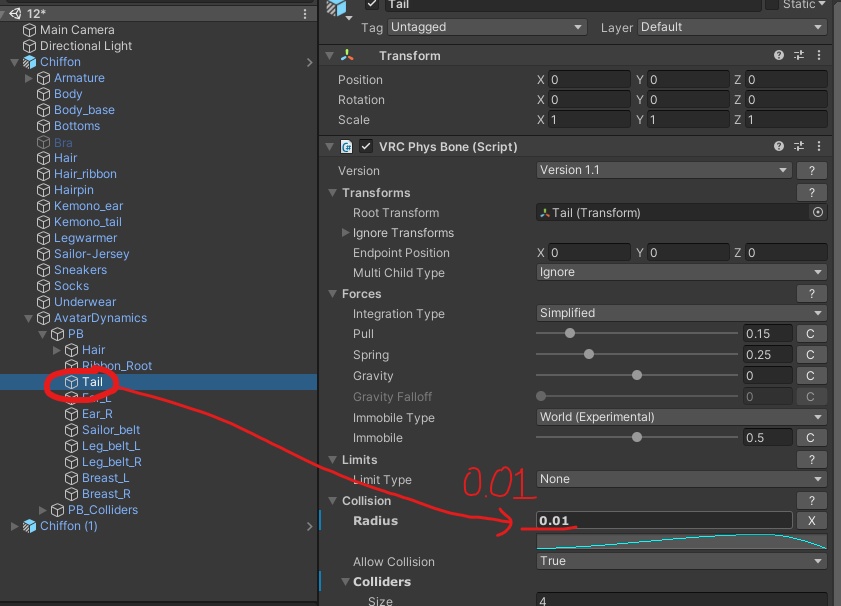Click the Transforms section ? button
The image size is (841, 606).
pyautogui.click(x=812, y=193)
